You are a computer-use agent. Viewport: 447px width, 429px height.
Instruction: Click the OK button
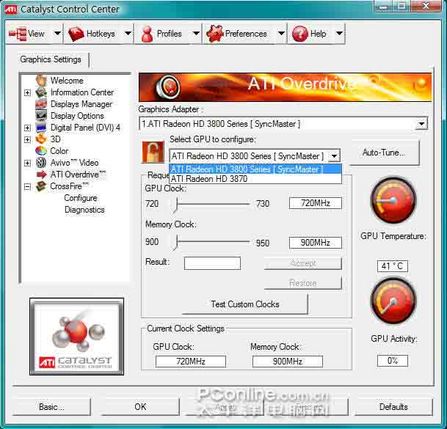(140, 407)
